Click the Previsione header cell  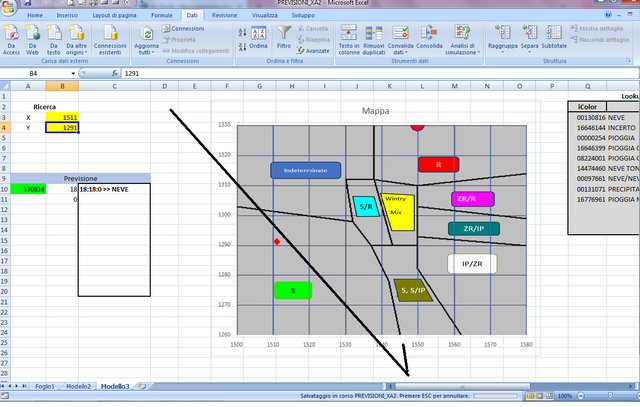point(80,178)
